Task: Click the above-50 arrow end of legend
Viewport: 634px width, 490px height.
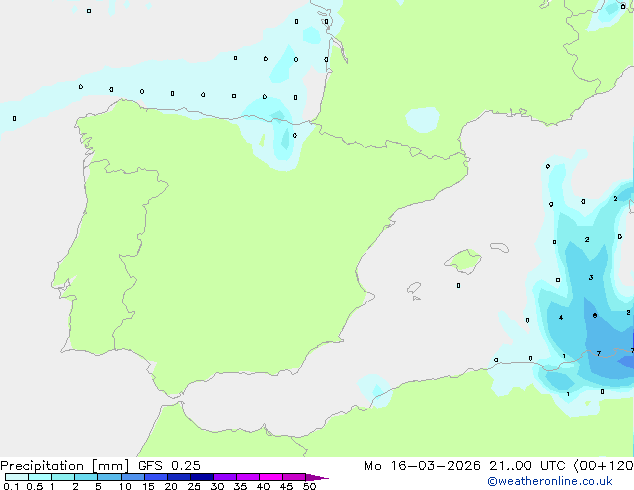Action: pos(317,477)
